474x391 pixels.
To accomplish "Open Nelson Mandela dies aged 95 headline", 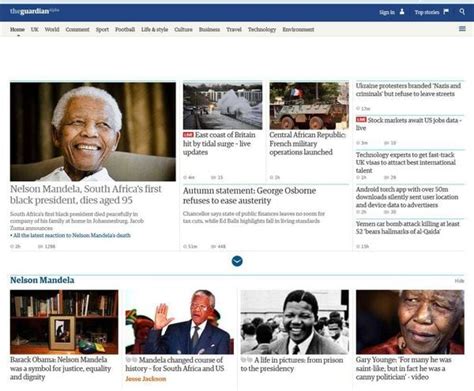I will pyautogui.click(x=86, y=194).
